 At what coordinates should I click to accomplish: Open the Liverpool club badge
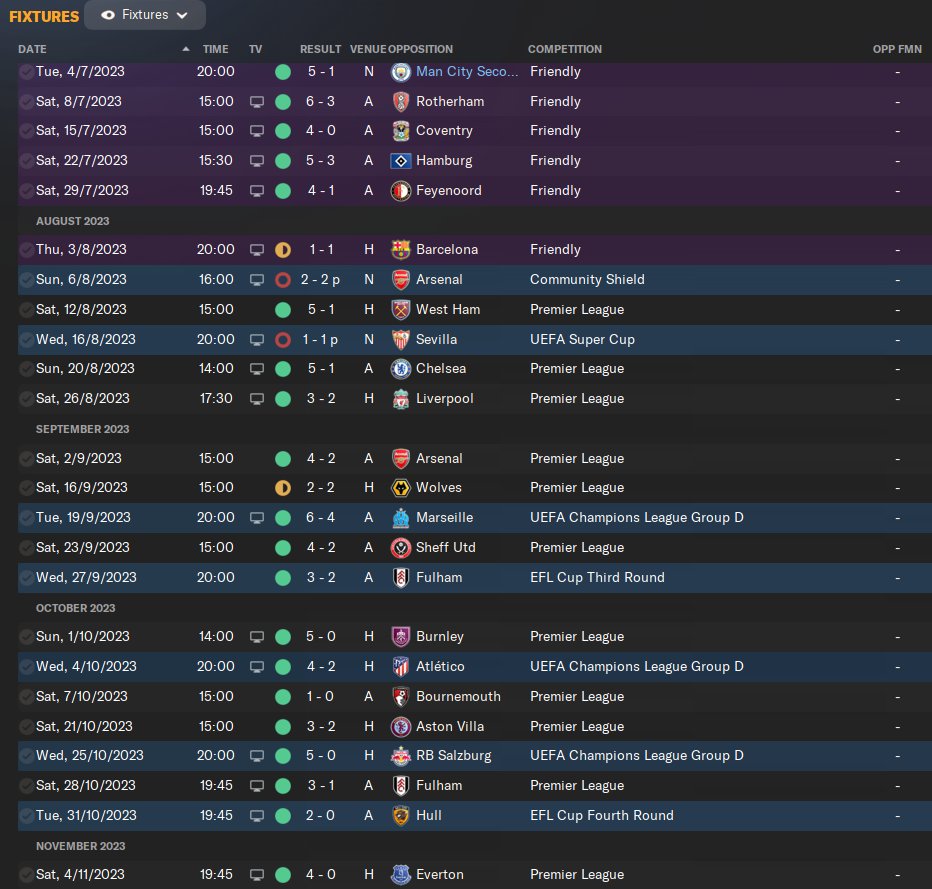401,399
